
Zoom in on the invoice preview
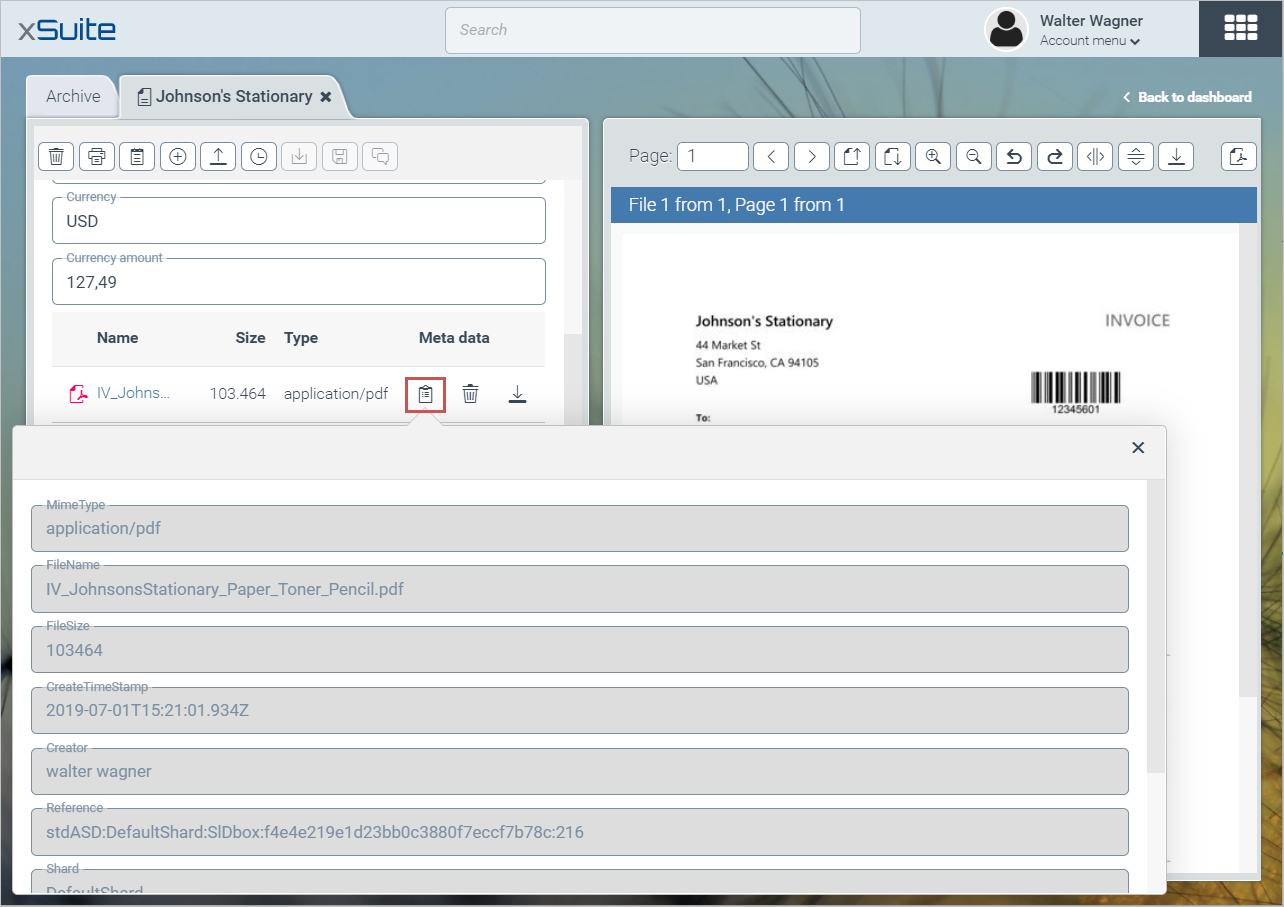click(x=932, y=156)
